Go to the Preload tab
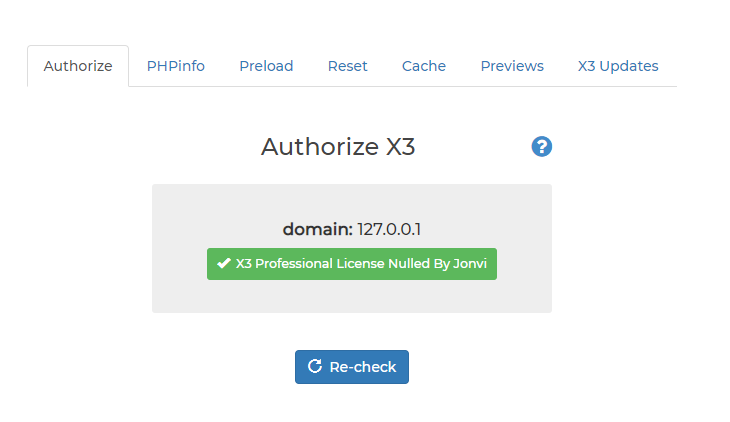 pyautogui.click(x=266, y=66)
